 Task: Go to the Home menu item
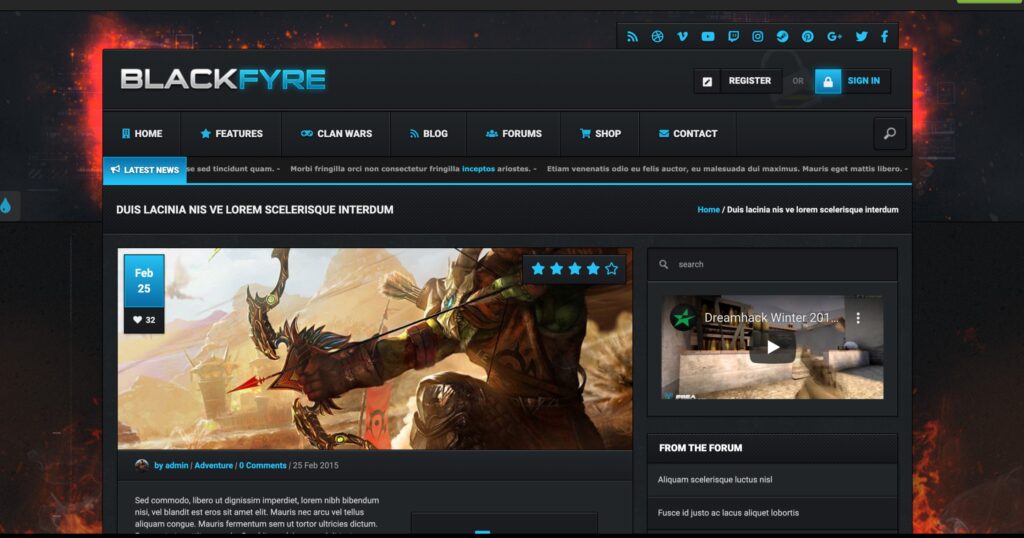pyautogui.click(x=142, y=133)
